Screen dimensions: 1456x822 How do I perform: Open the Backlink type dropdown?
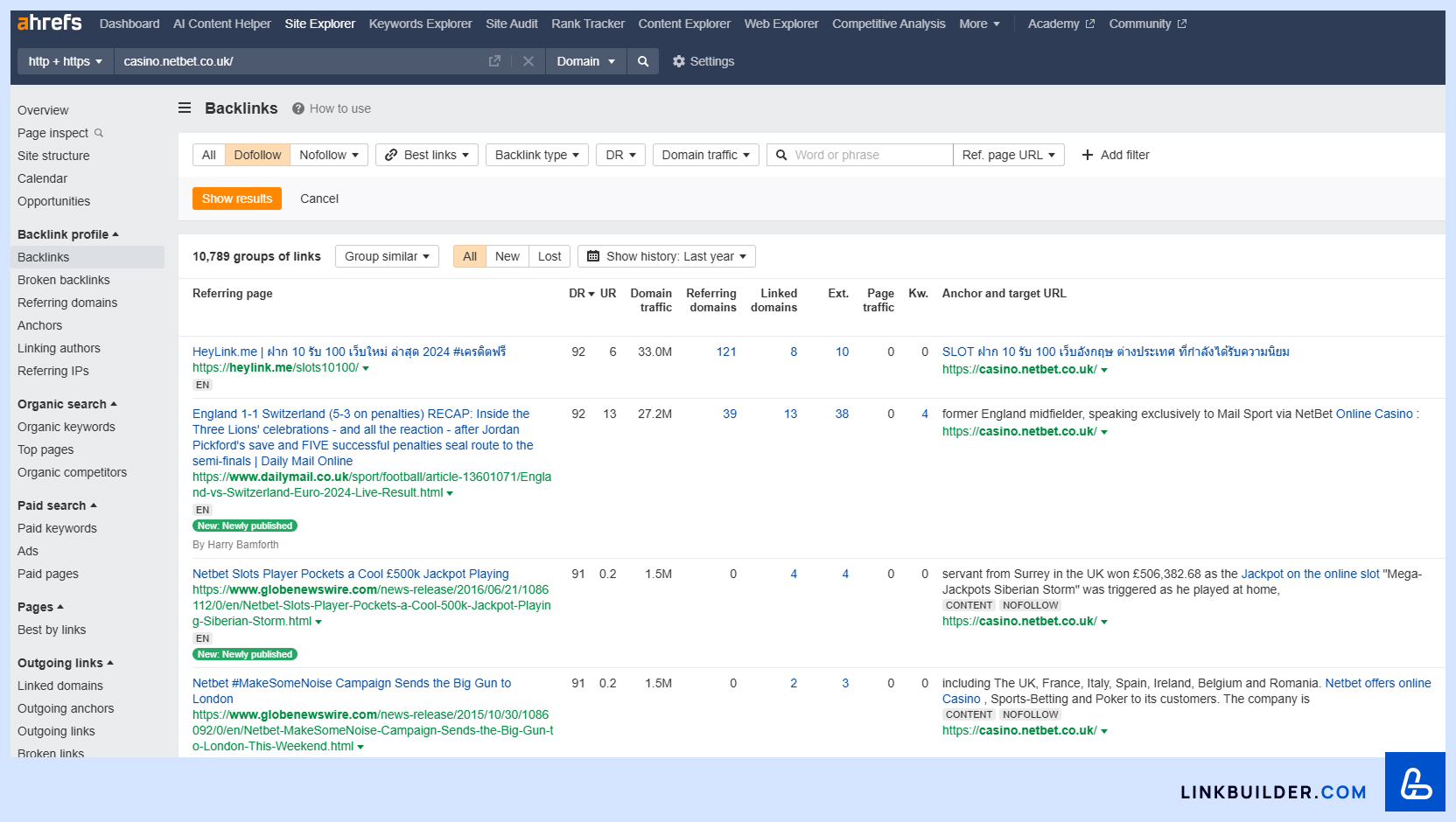point(537,155)
